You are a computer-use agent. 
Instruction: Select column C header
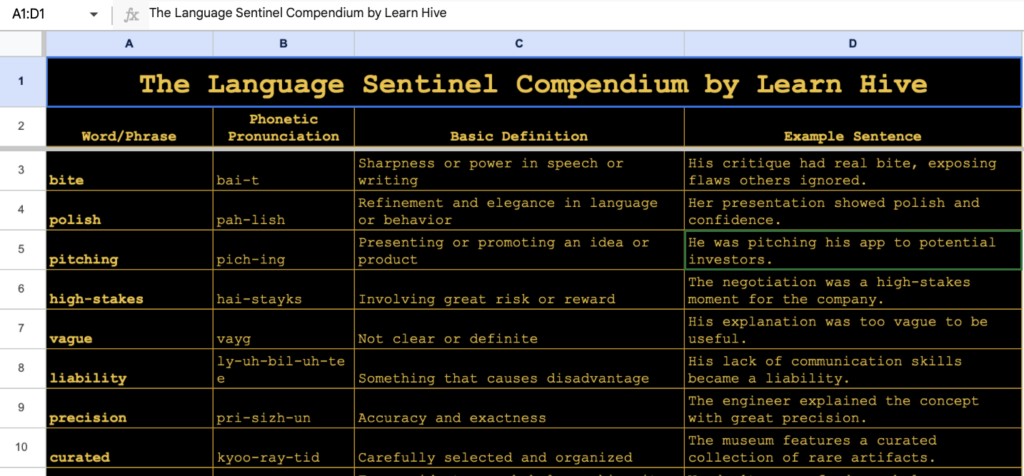pyautogui.click(x=519, y=44)
